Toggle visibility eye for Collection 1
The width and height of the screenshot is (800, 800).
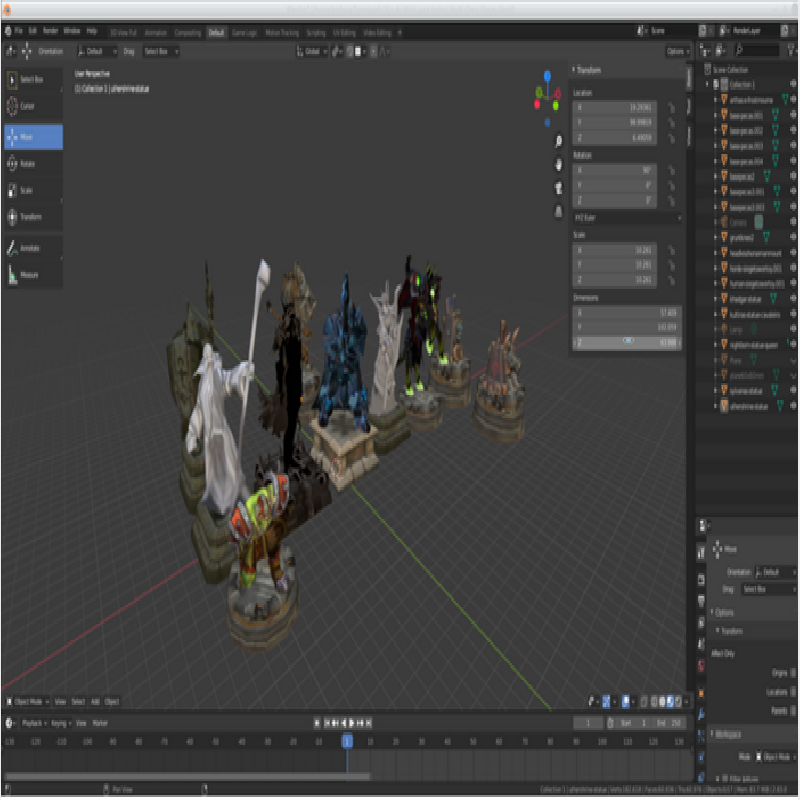pyautogui.click(x=793, y=84)
